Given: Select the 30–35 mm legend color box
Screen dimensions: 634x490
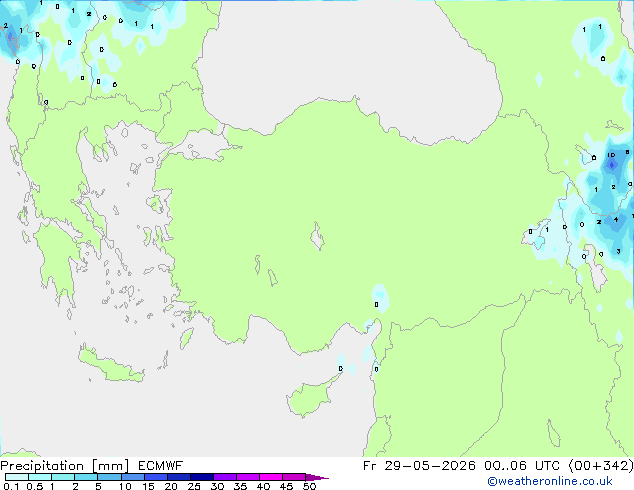Looking at the screenshot, I should tap(224, 477).
